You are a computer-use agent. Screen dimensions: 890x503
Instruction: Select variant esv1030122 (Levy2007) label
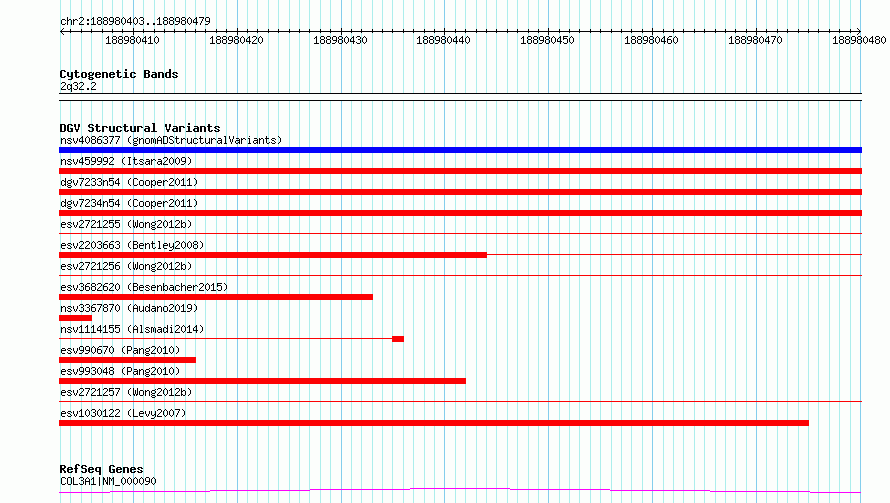[x=123, y=413]
